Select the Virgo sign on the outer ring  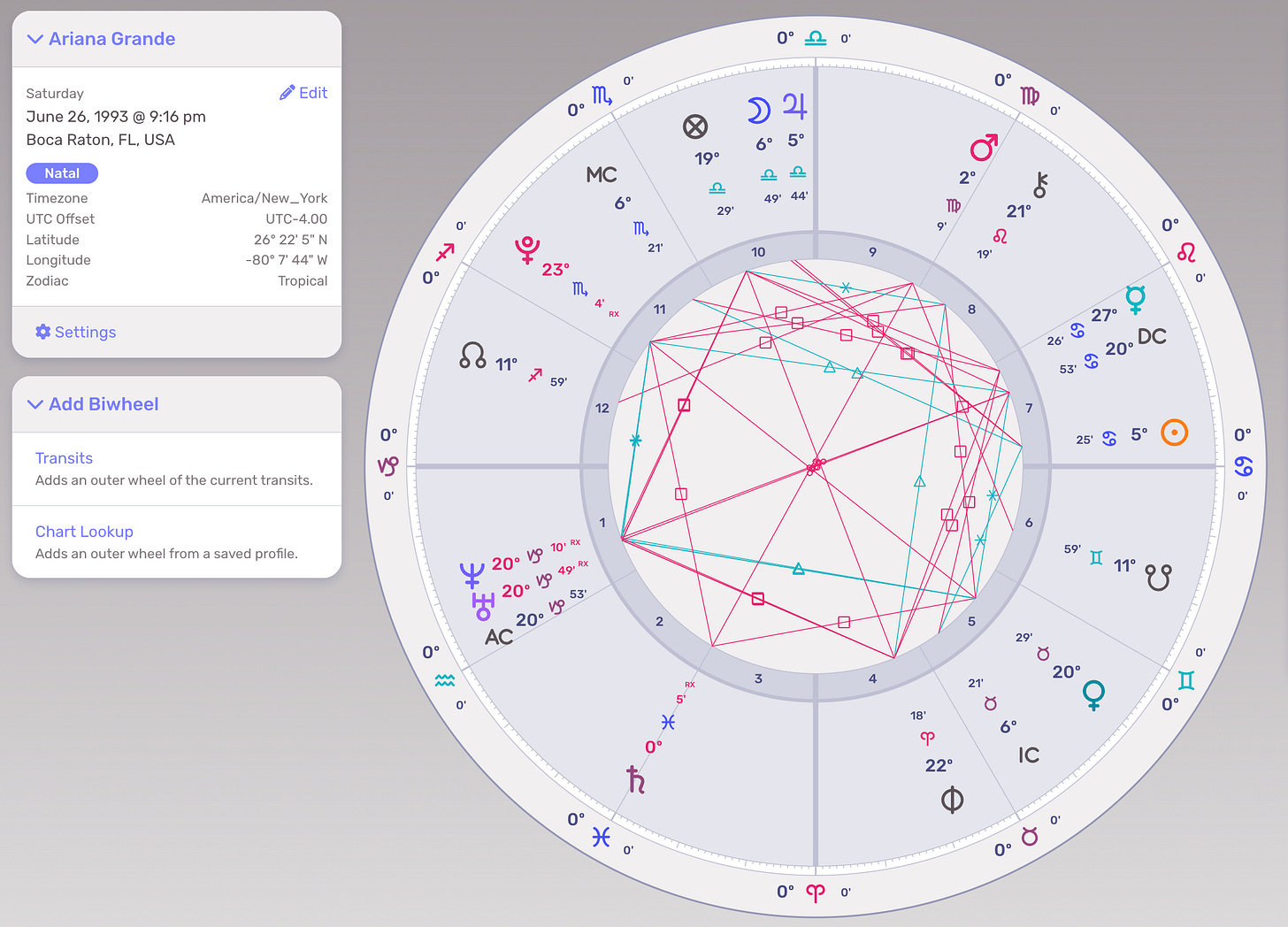(1030, 96)
